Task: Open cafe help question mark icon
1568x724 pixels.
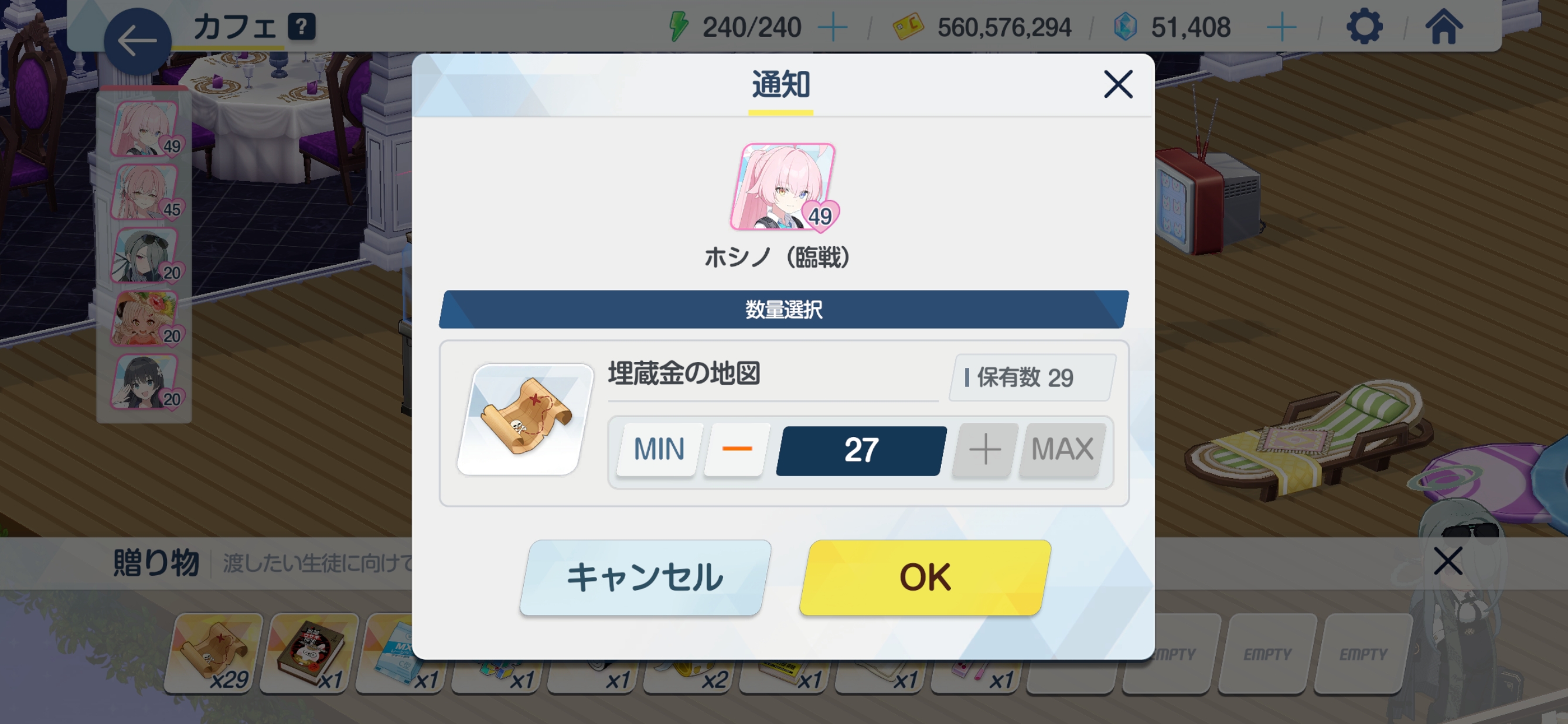Action: [301, 27]
